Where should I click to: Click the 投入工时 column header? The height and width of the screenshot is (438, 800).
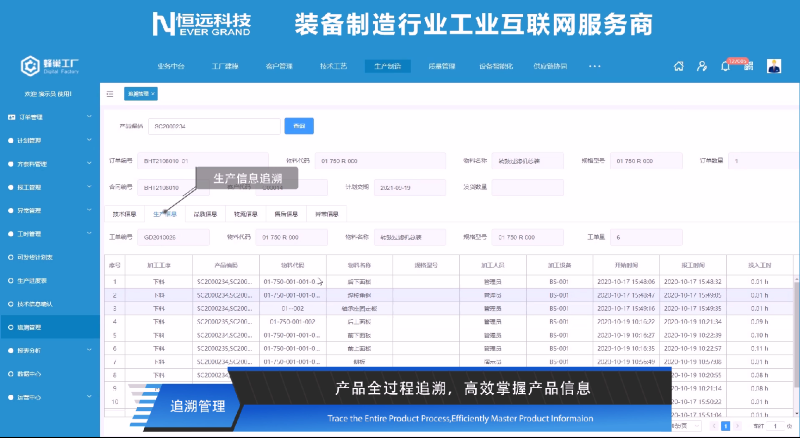(x=760, y=265)
